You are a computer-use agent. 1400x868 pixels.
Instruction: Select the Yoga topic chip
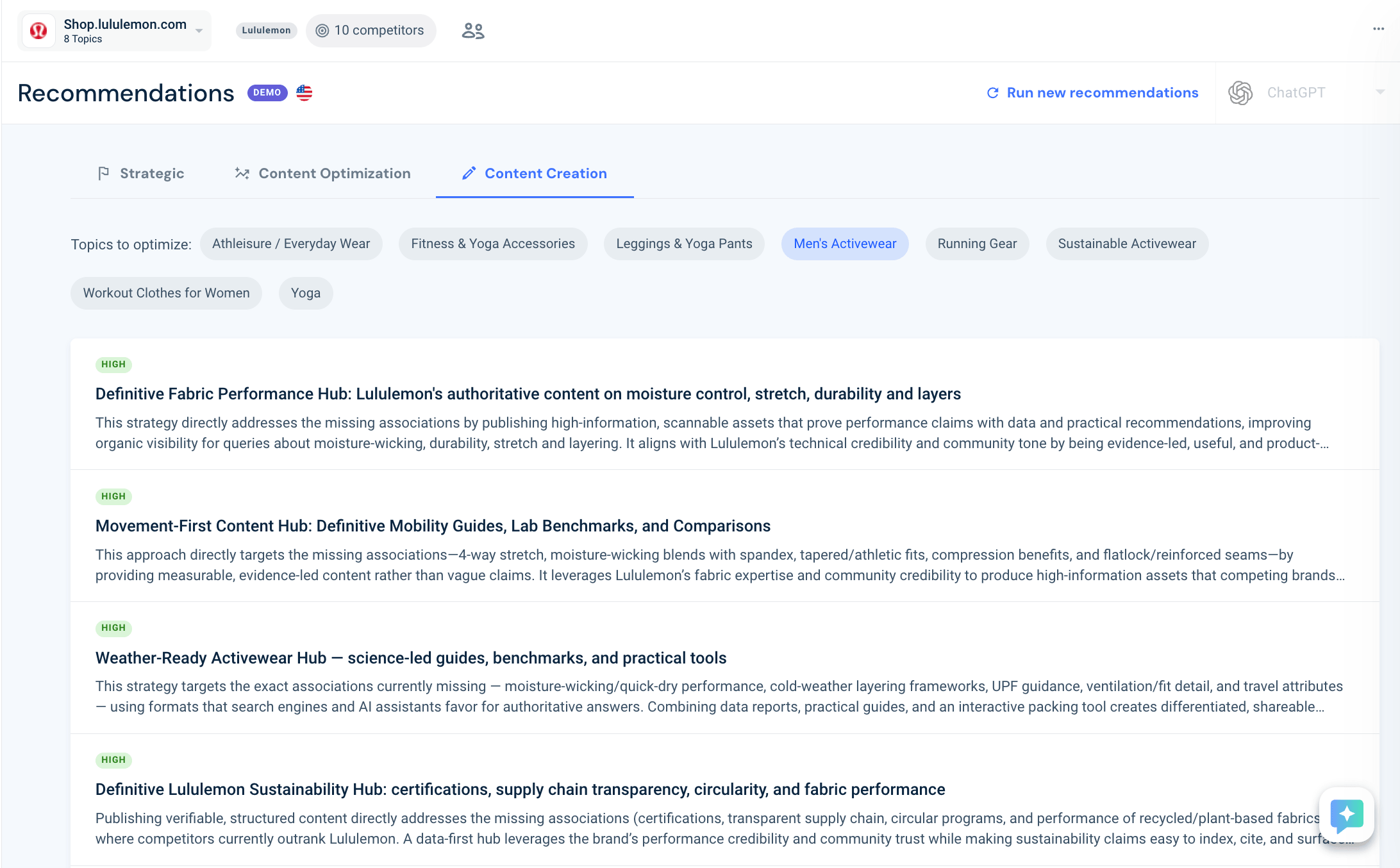click(306, 294)
